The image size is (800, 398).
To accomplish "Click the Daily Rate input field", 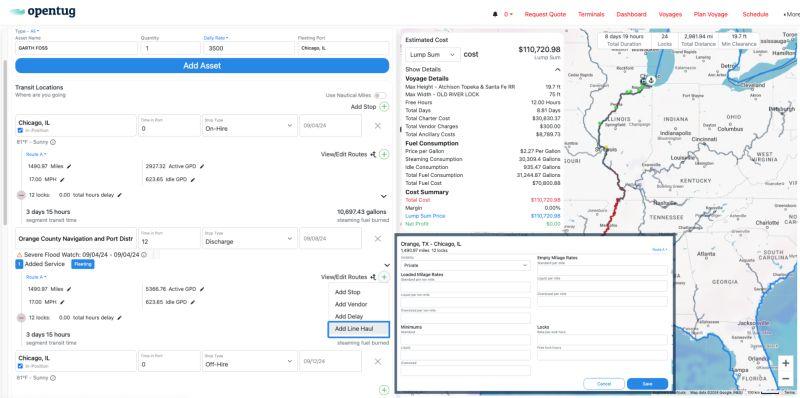I will coord(248,48).
